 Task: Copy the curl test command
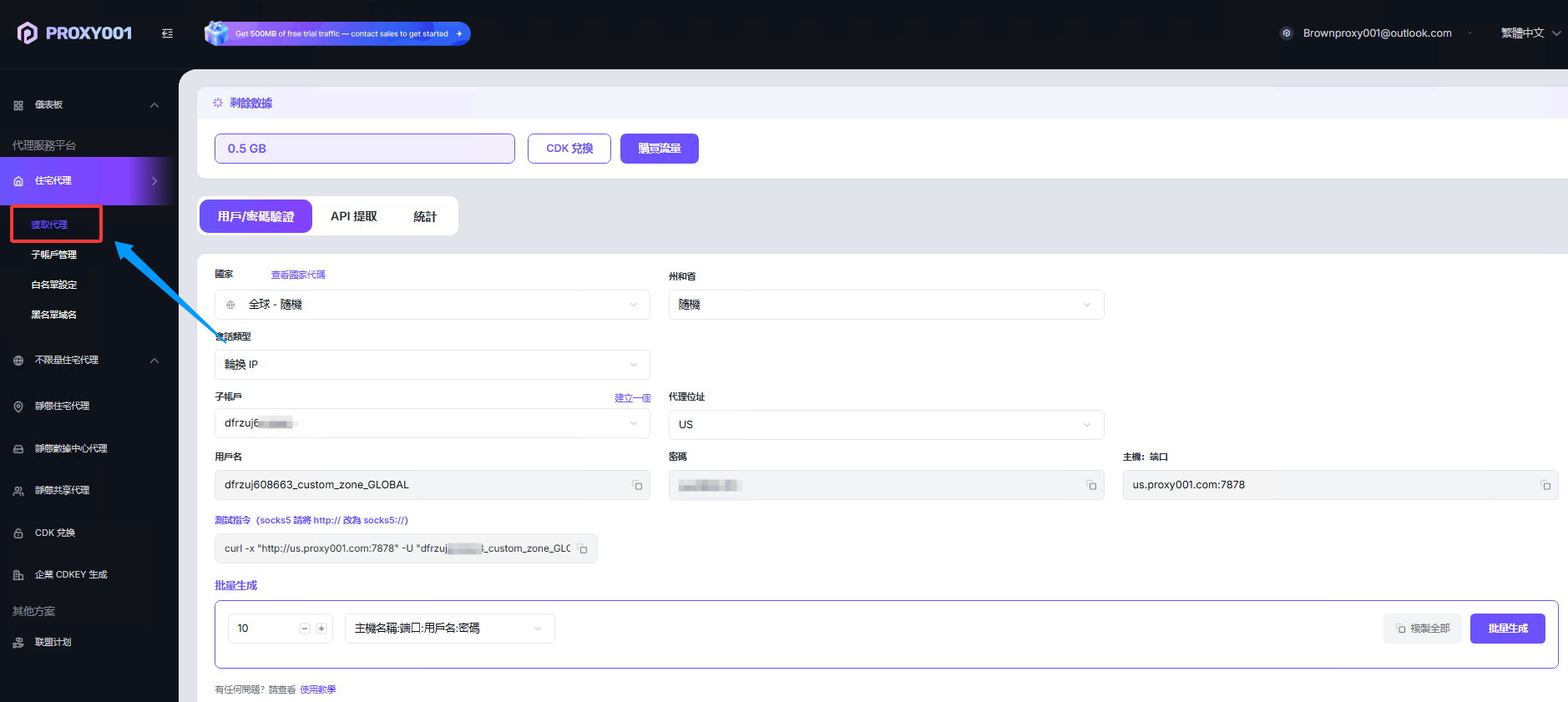[584, 549]
